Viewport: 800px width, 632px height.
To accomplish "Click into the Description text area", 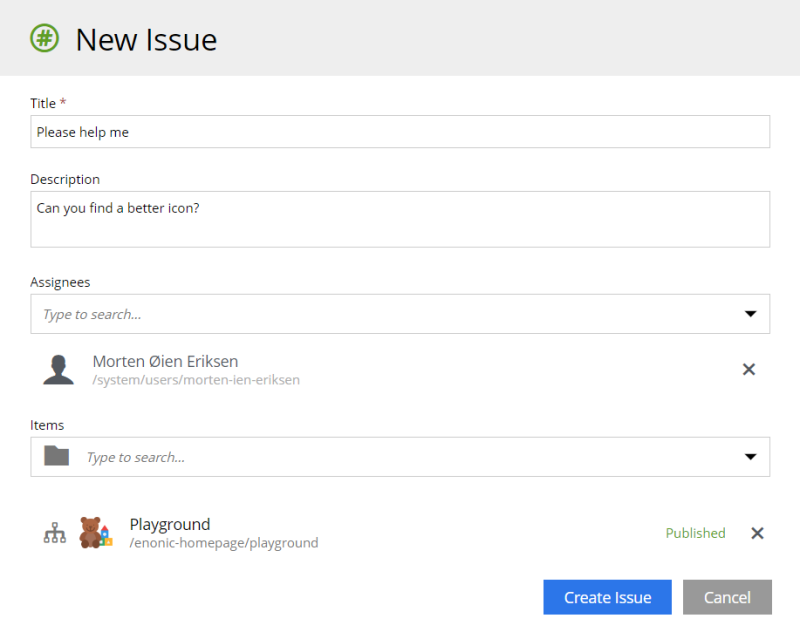I will click(400, 219).
